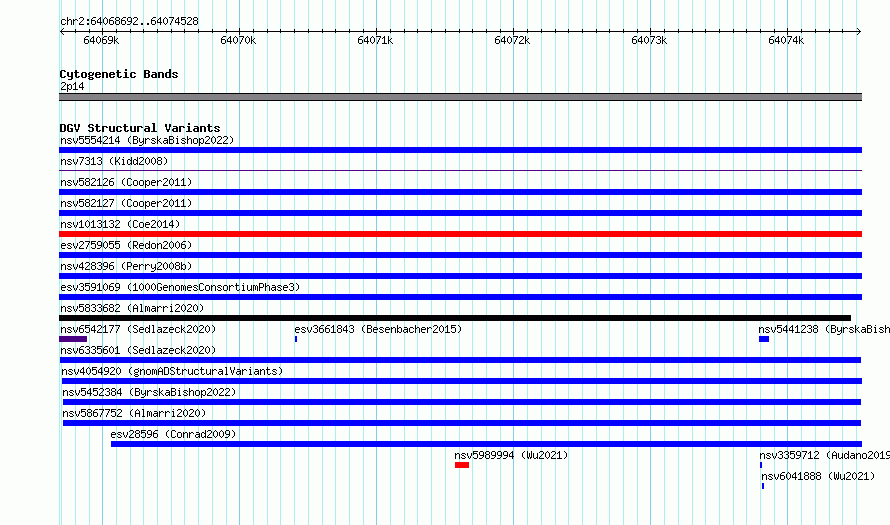Click the esv28596 (Conrad2009) blue bar
Viewport: 890px width, 525px height.
[486, 444]
